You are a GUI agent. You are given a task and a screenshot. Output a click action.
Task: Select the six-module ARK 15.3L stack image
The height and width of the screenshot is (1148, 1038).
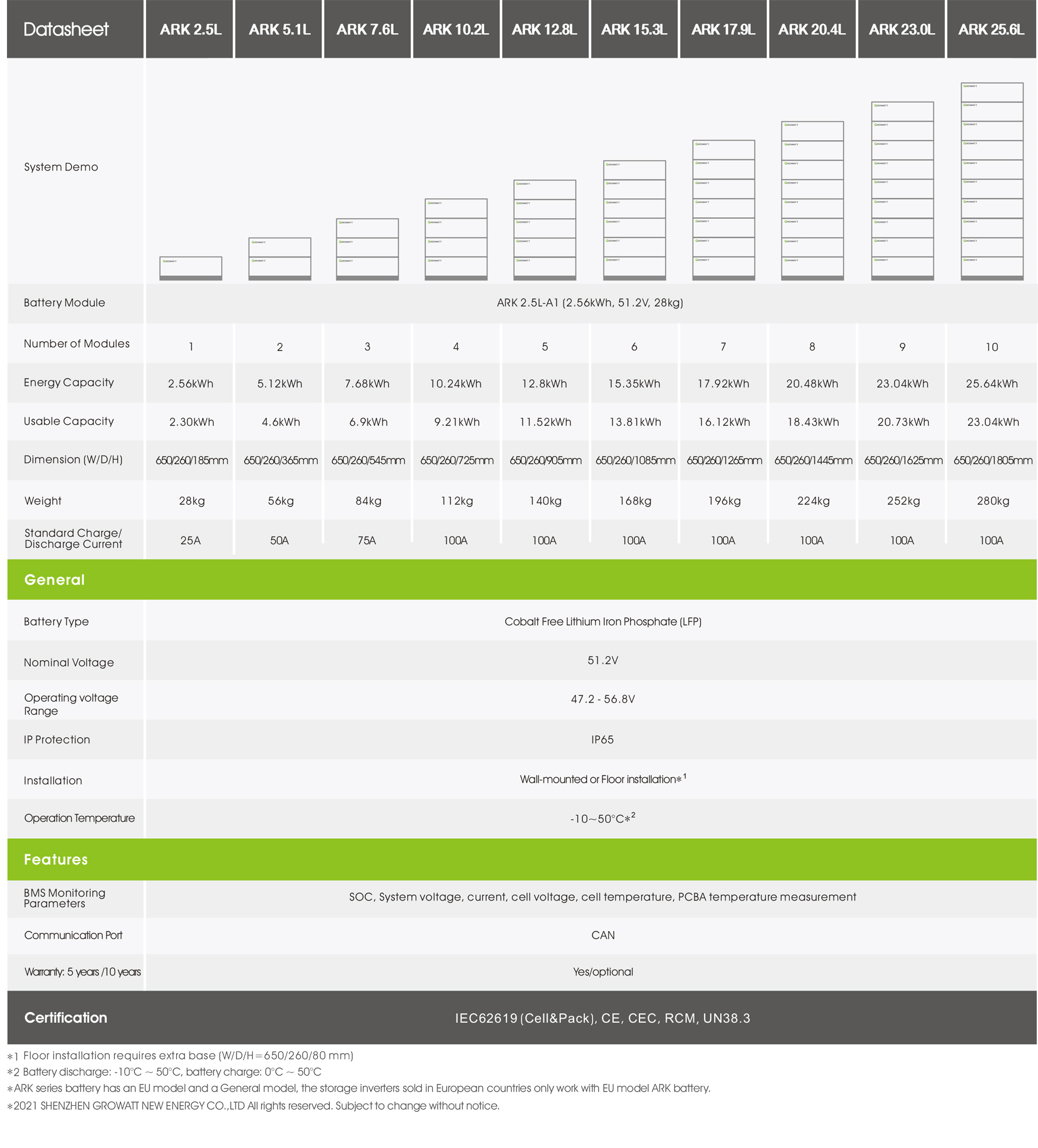coord(634,220)
